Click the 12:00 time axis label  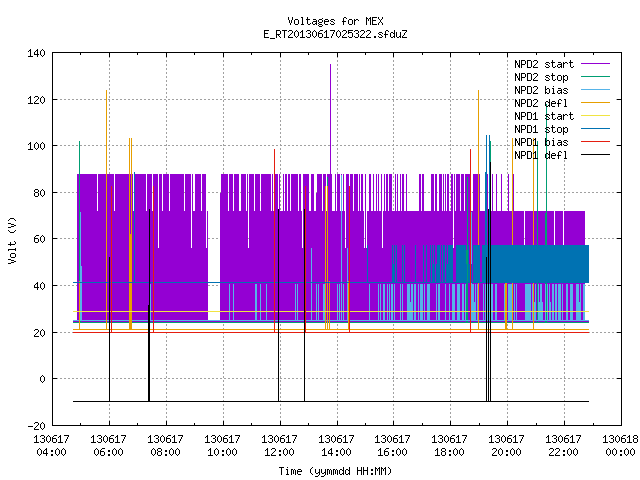[x=279, y=446]
